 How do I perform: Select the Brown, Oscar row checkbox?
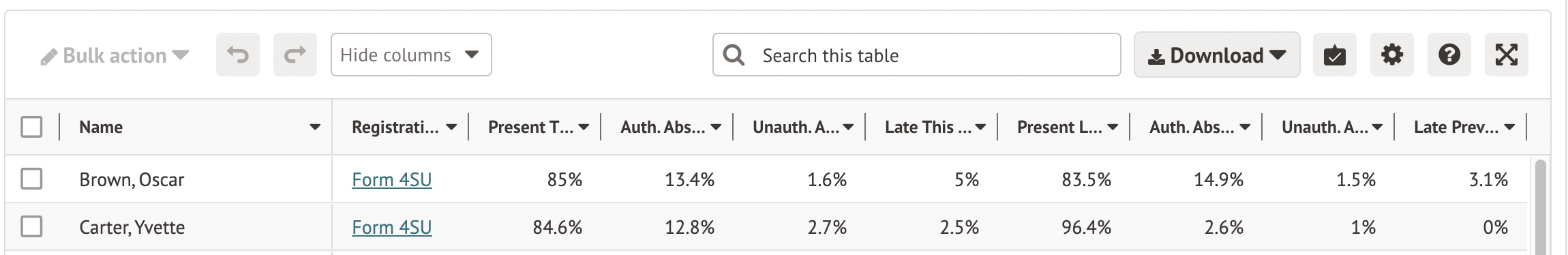pos(31,179)
